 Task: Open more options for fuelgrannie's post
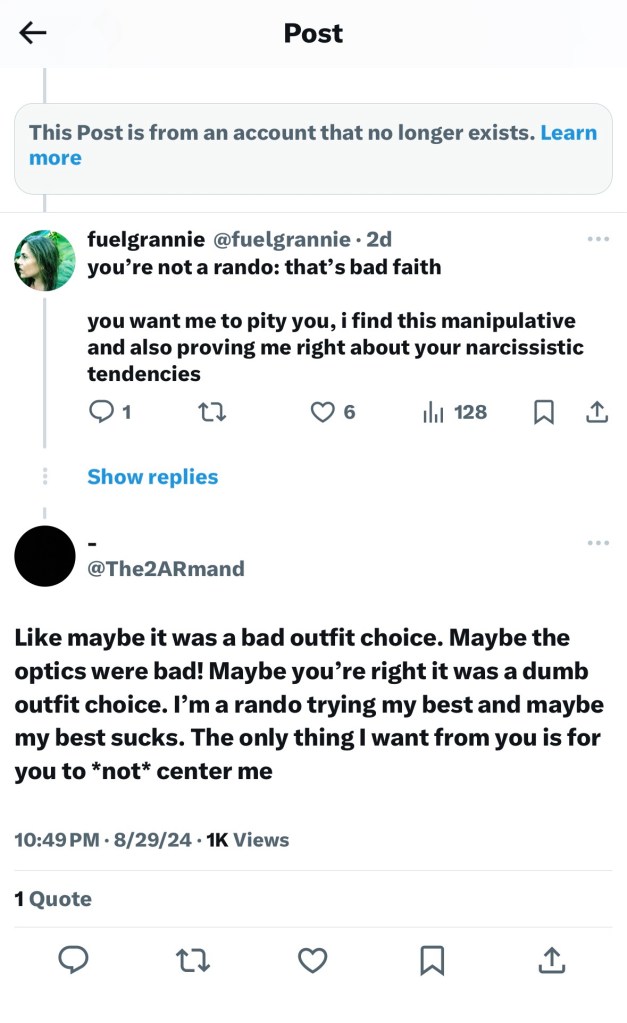(x=598, y=239)
